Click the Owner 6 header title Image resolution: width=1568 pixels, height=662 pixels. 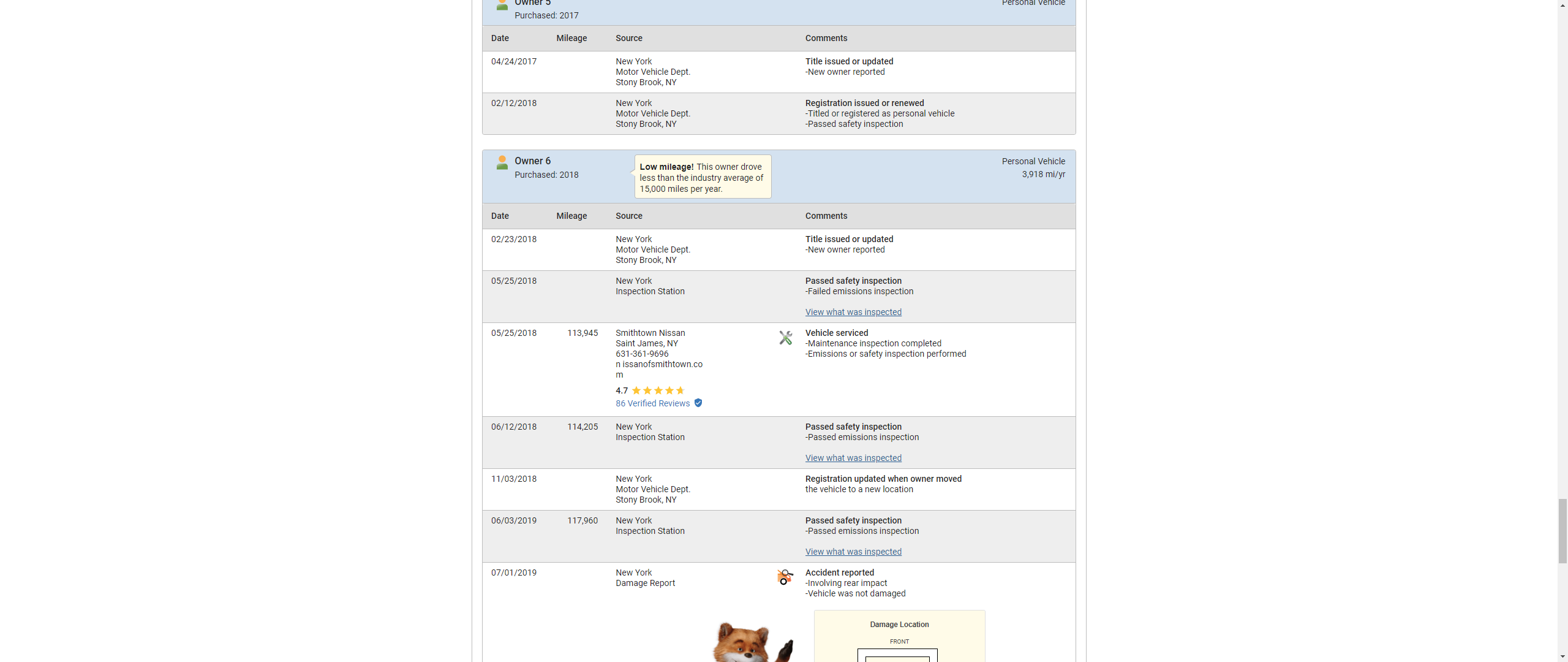point(532,161)
